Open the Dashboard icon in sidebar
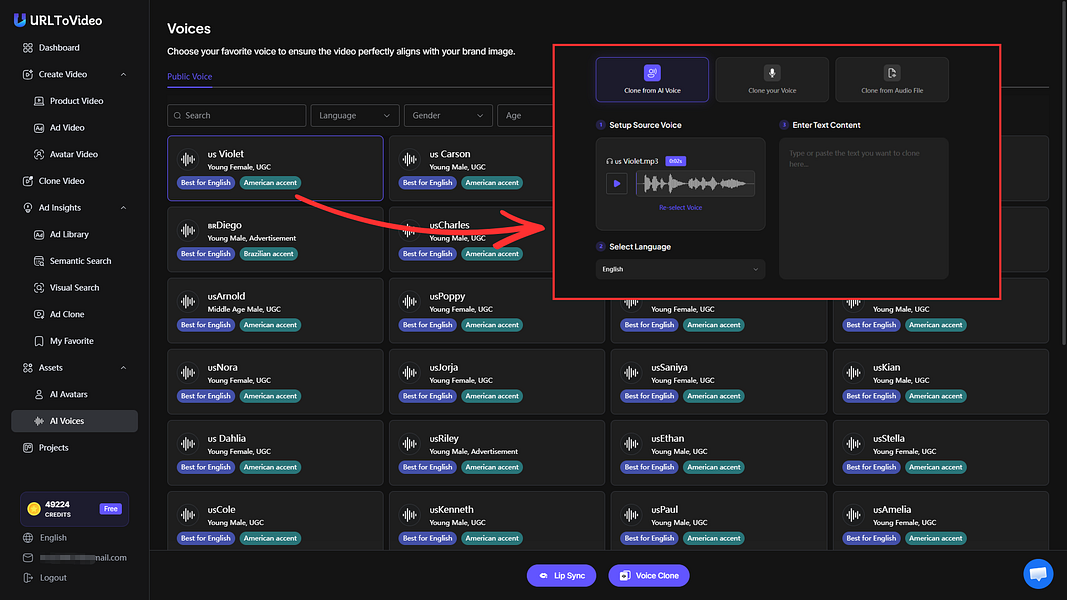Screen dimensions: 1067x600 (x=28, y=48)
